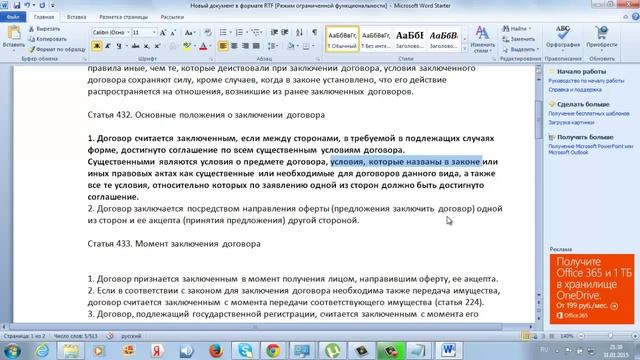Toggle italic (К) formatting
640x360 pixels.
tap(108, 46)
